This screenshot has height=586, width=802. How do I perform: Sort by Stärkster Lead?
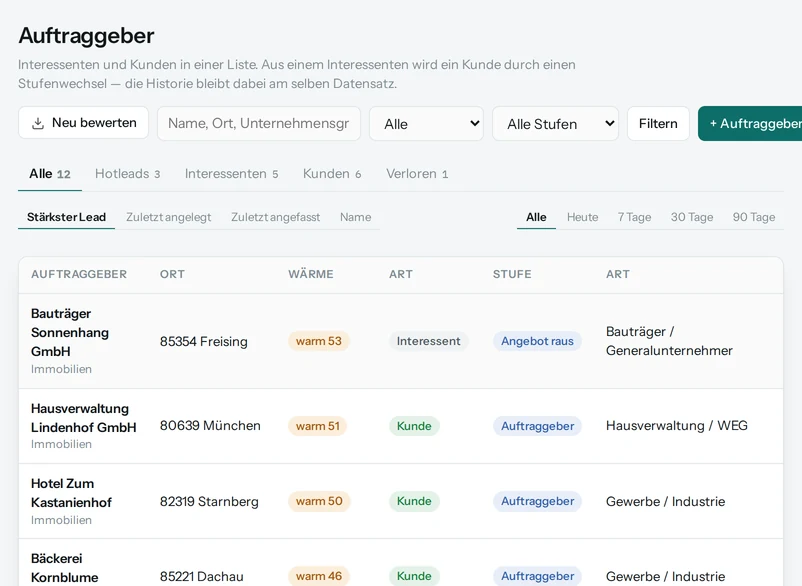(66, 217)
